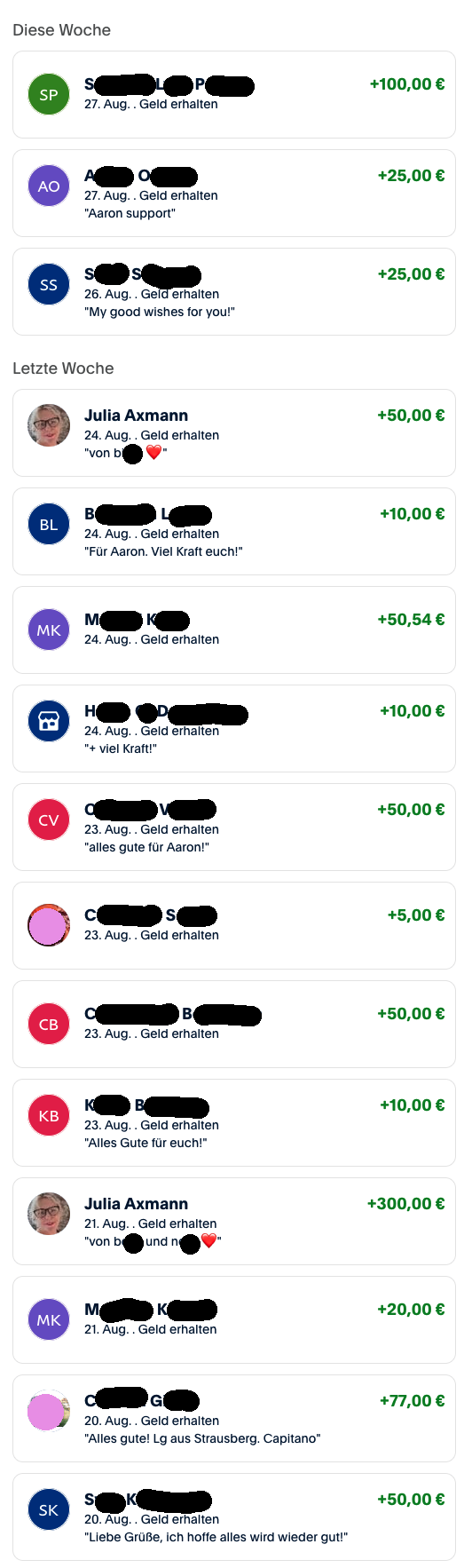The image size is (464, 1568).
Task: Open the transaction with note "Aaron support"
Action: click(234, 193)
